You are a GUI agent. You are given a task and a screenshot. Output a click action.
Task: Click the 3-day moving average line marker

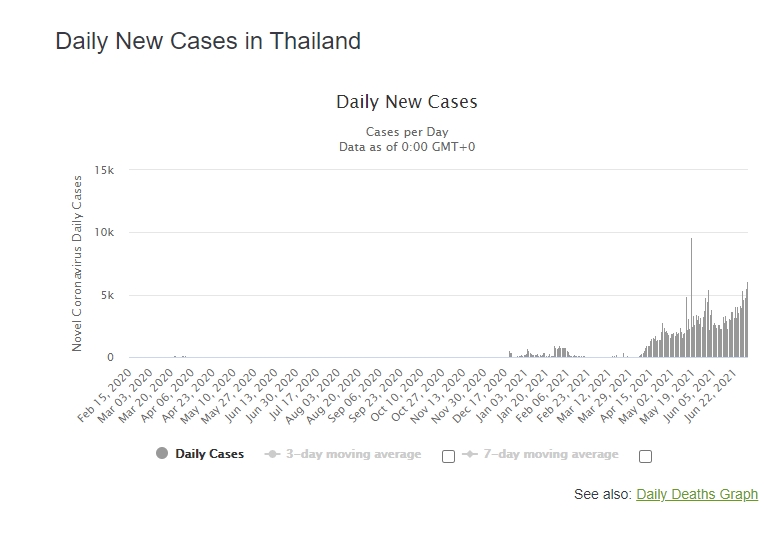point(272,454)
